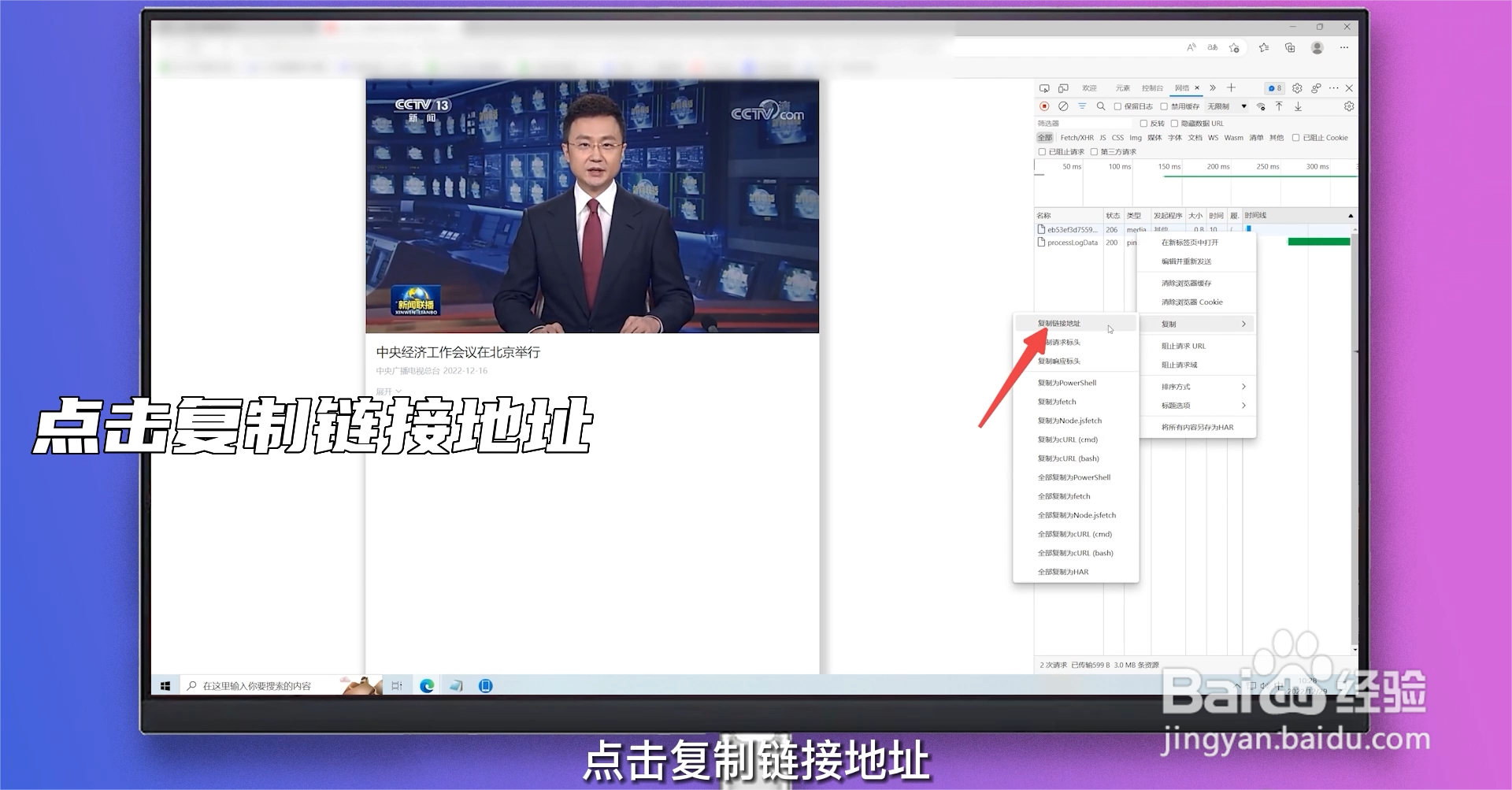
Task: Stop recording the network log (red record icon)
Action: (x=1044, y=106)
